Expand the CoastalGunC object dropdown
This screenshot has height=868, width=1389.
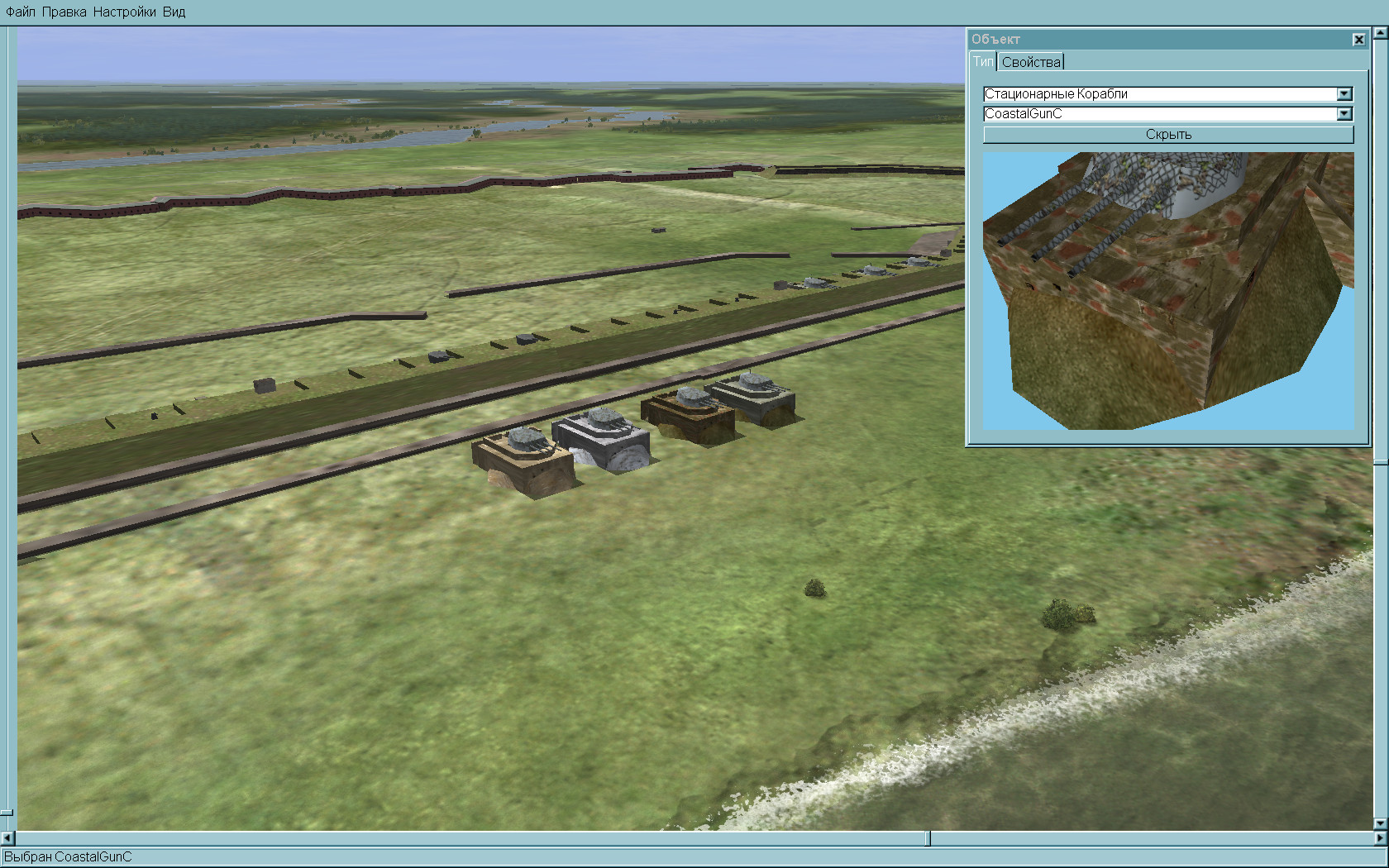pos(1344,114)
